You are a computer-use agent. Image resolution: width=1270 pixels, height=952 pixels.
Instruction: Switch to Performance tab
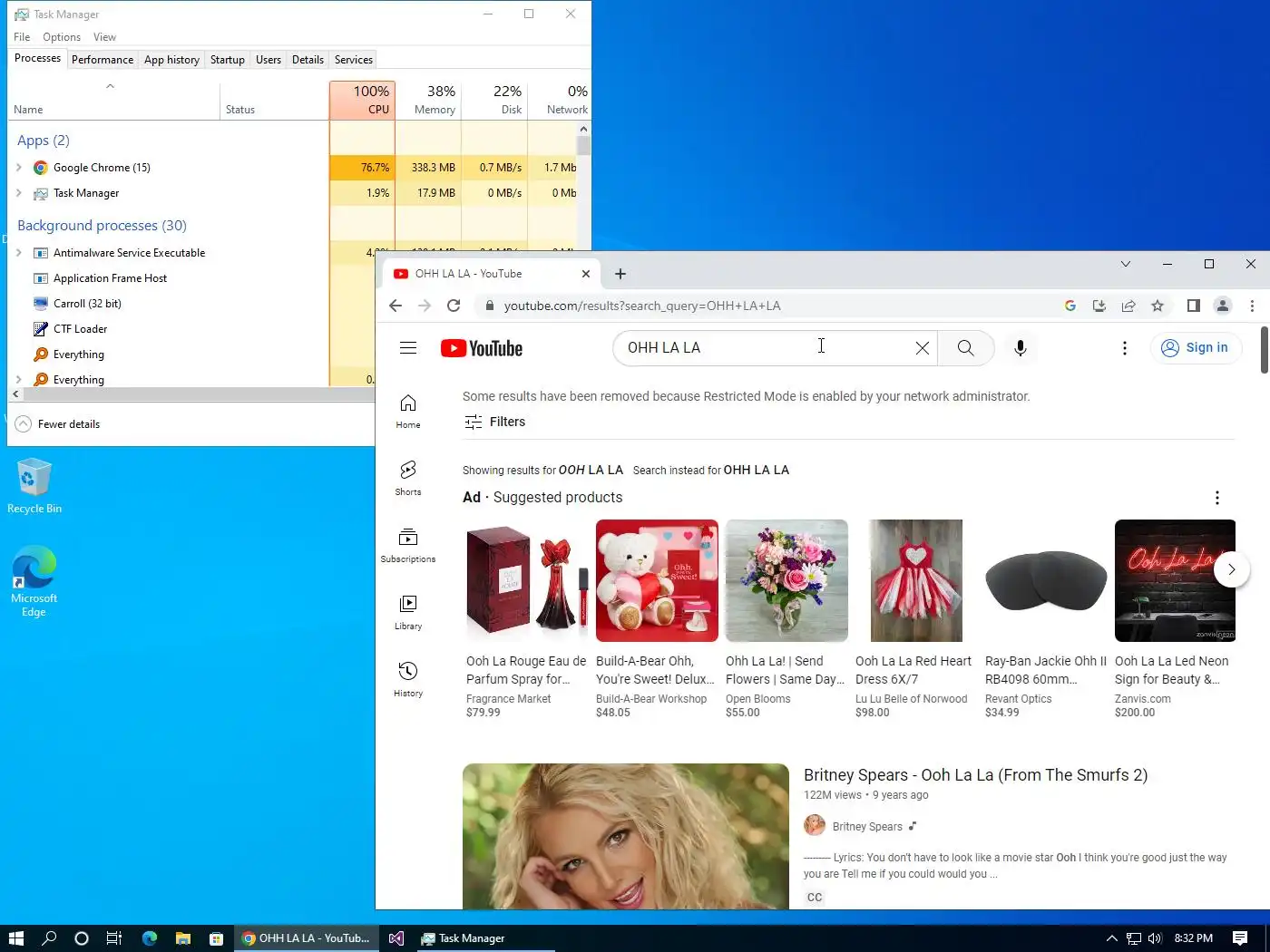point(103,60)
